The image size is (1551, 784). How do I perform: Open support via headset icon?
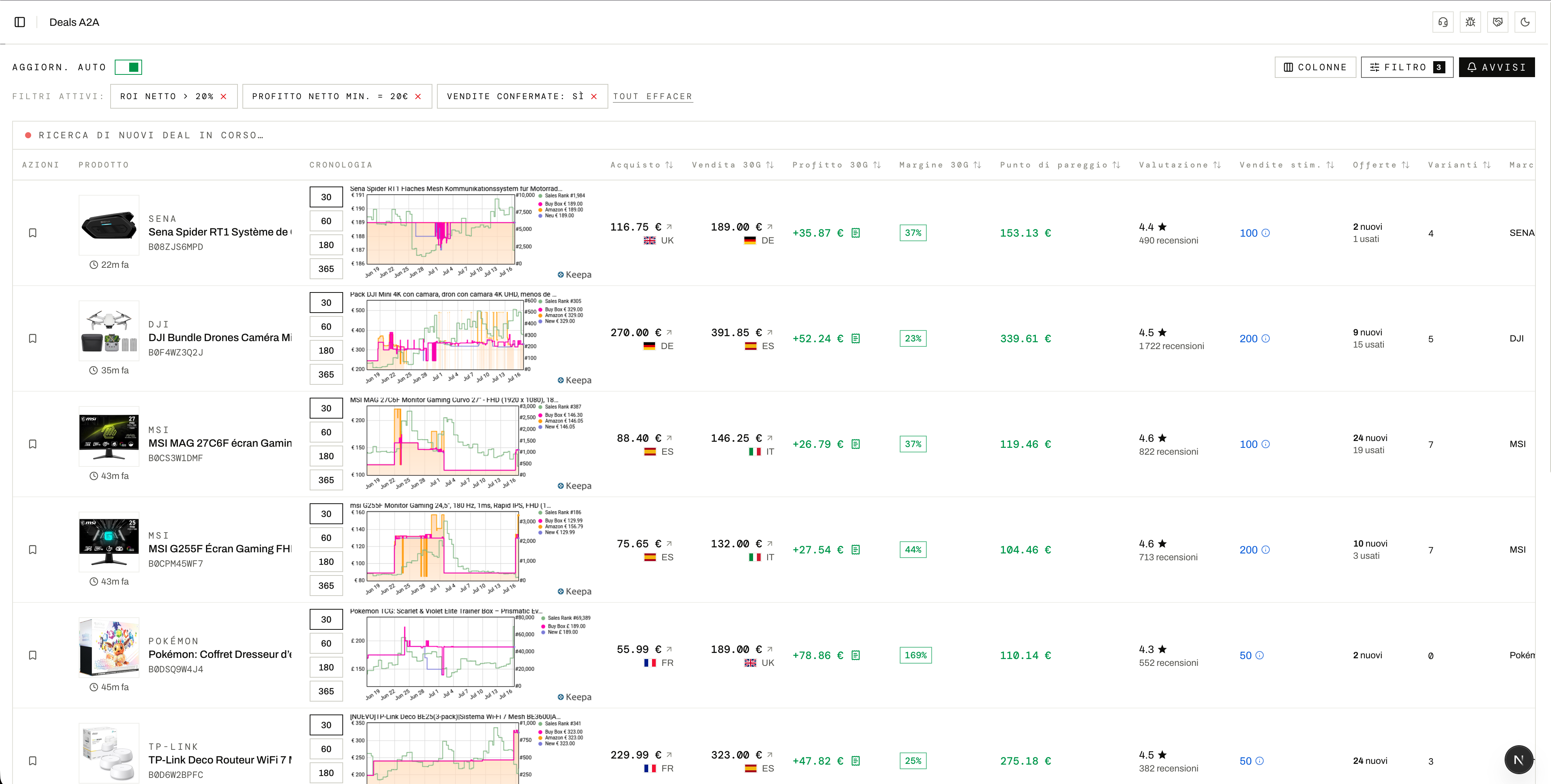(x=1443, y=22)
